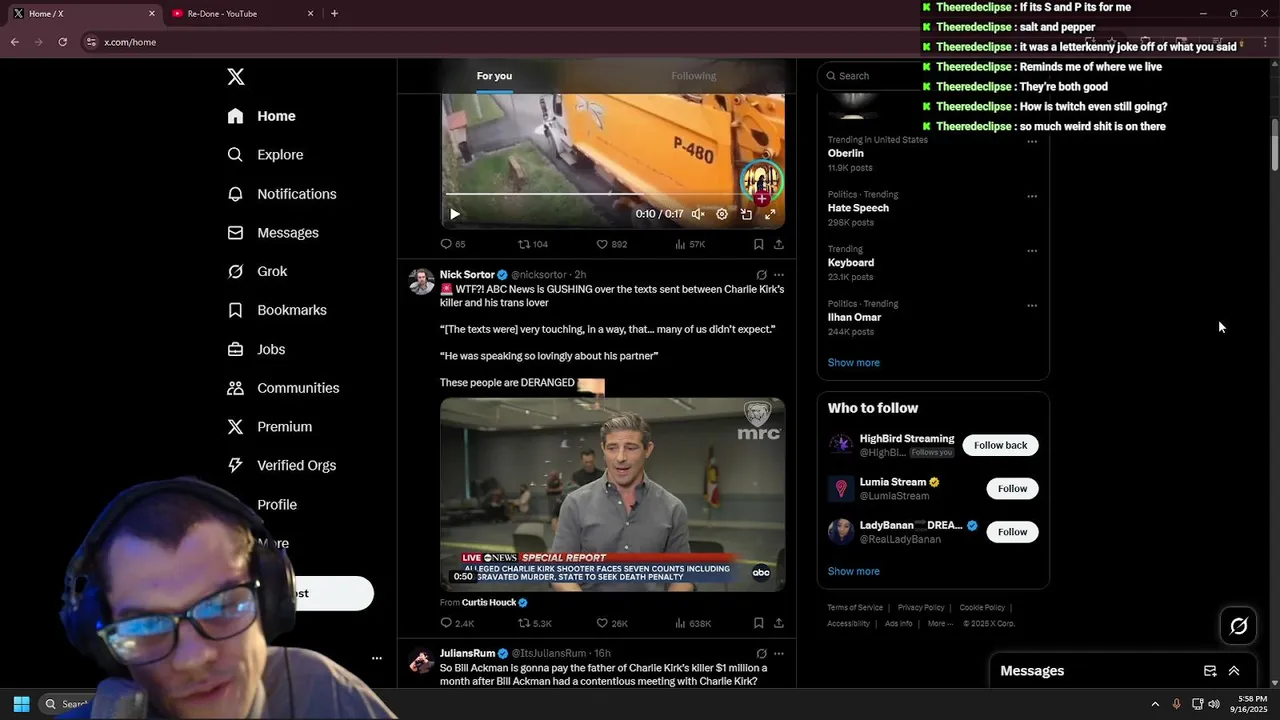Viewport: 1280px width, 720px height.
Task: Open more options on Nick Sortor post
Action: 779,275
